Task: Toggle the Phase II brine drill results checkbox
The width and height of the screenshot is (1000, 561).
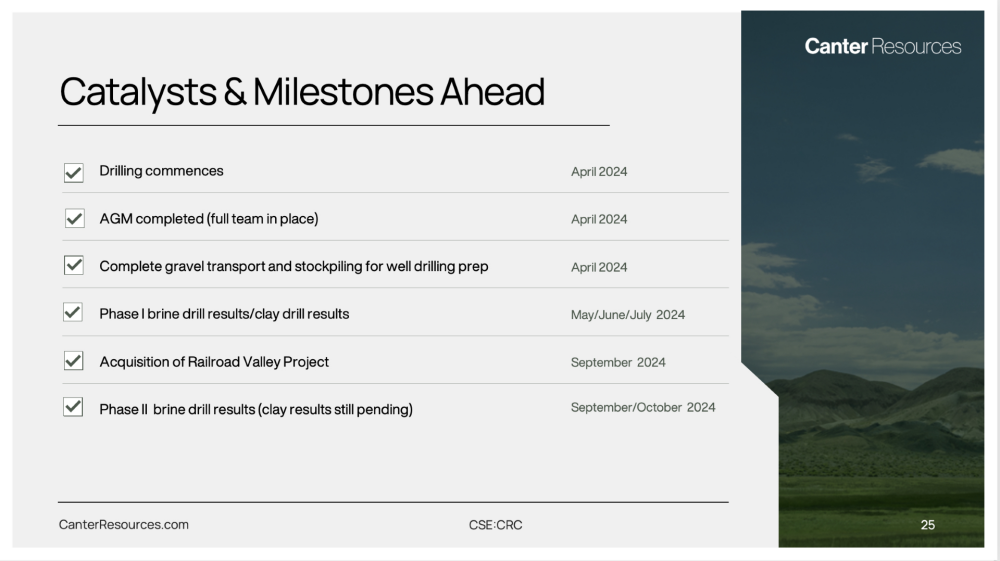Action: (x=73, y=407)
